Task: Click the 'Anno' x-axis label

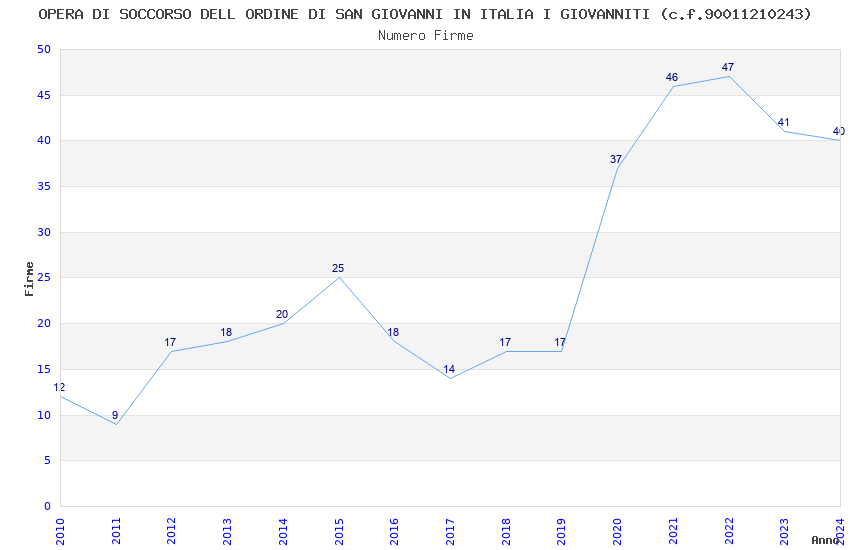Action: coord(825,540)
